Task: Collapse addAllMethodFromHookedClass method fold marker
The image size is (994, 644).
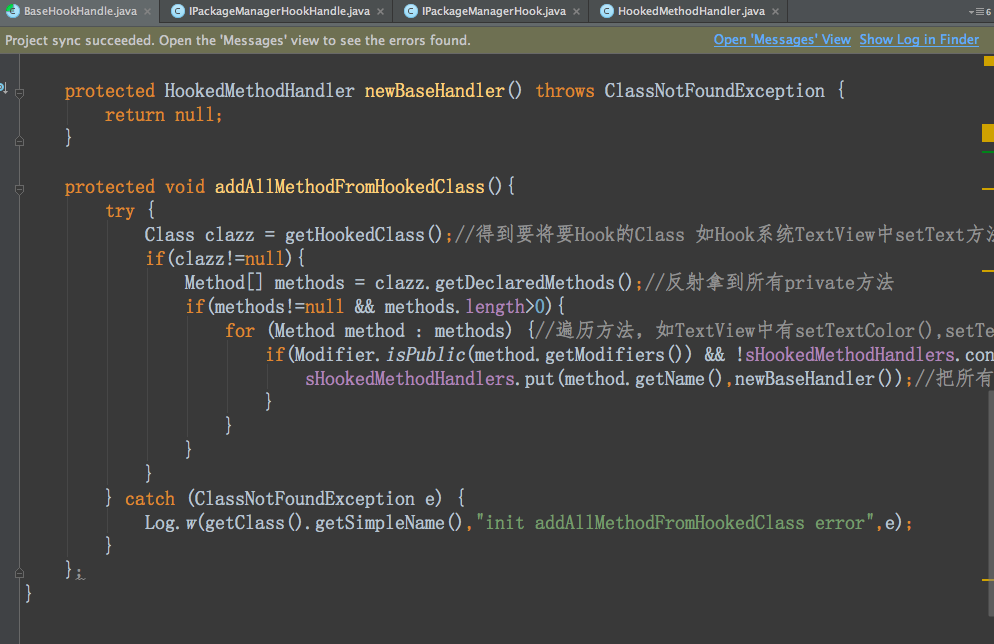Action: point(20,189)
